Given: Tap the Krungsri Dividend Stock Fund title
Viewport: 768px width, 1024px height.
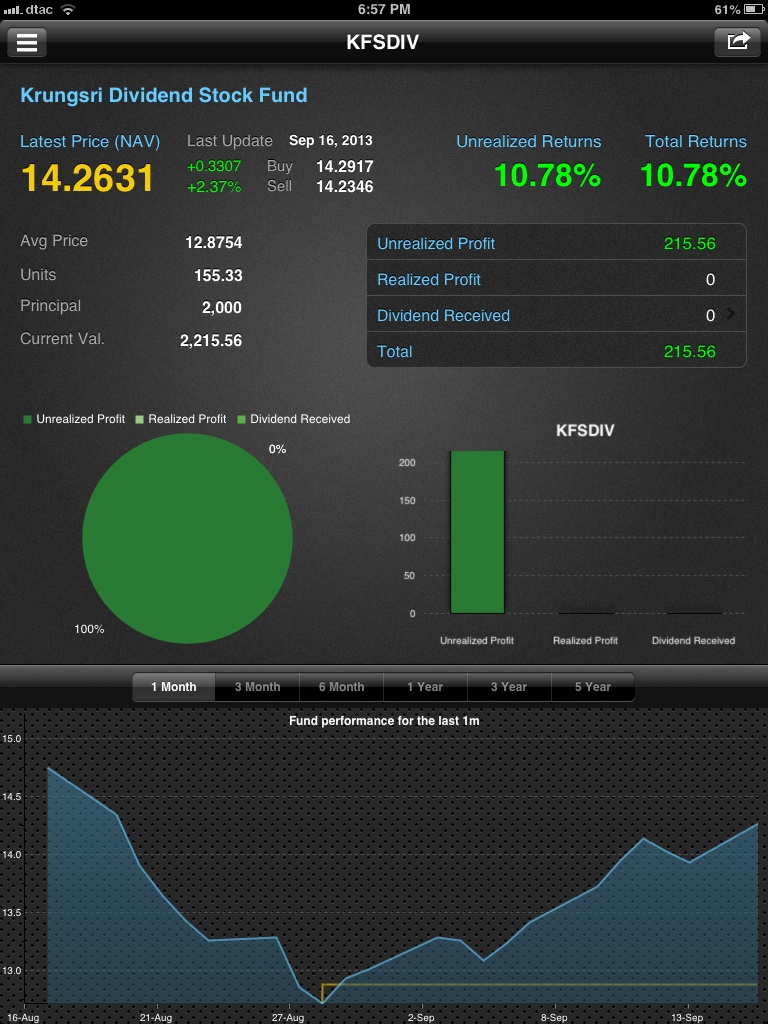Looking at the screenshot, I should (164, 95).
